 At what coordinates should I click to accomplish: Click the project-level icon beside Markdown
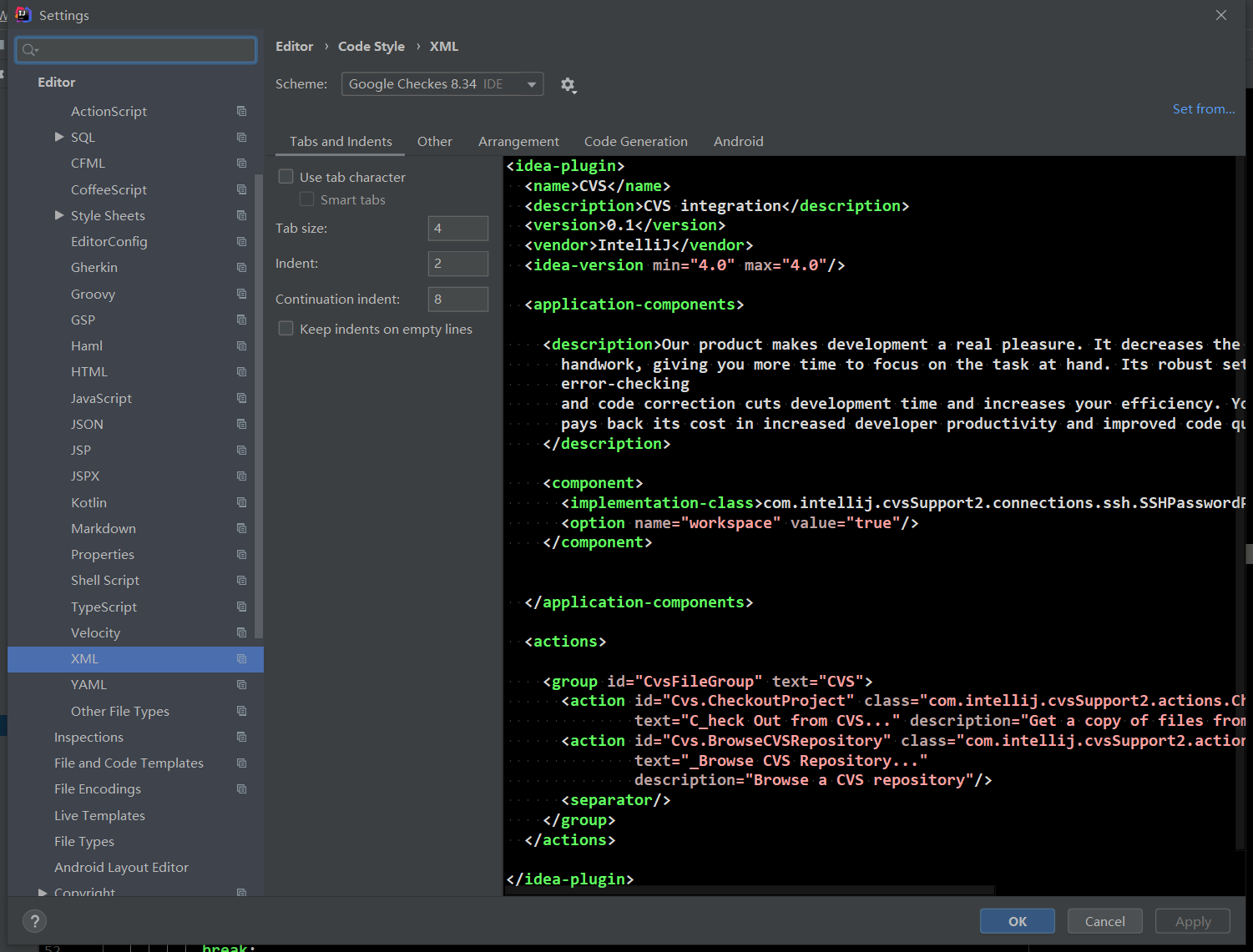[241, 528]
